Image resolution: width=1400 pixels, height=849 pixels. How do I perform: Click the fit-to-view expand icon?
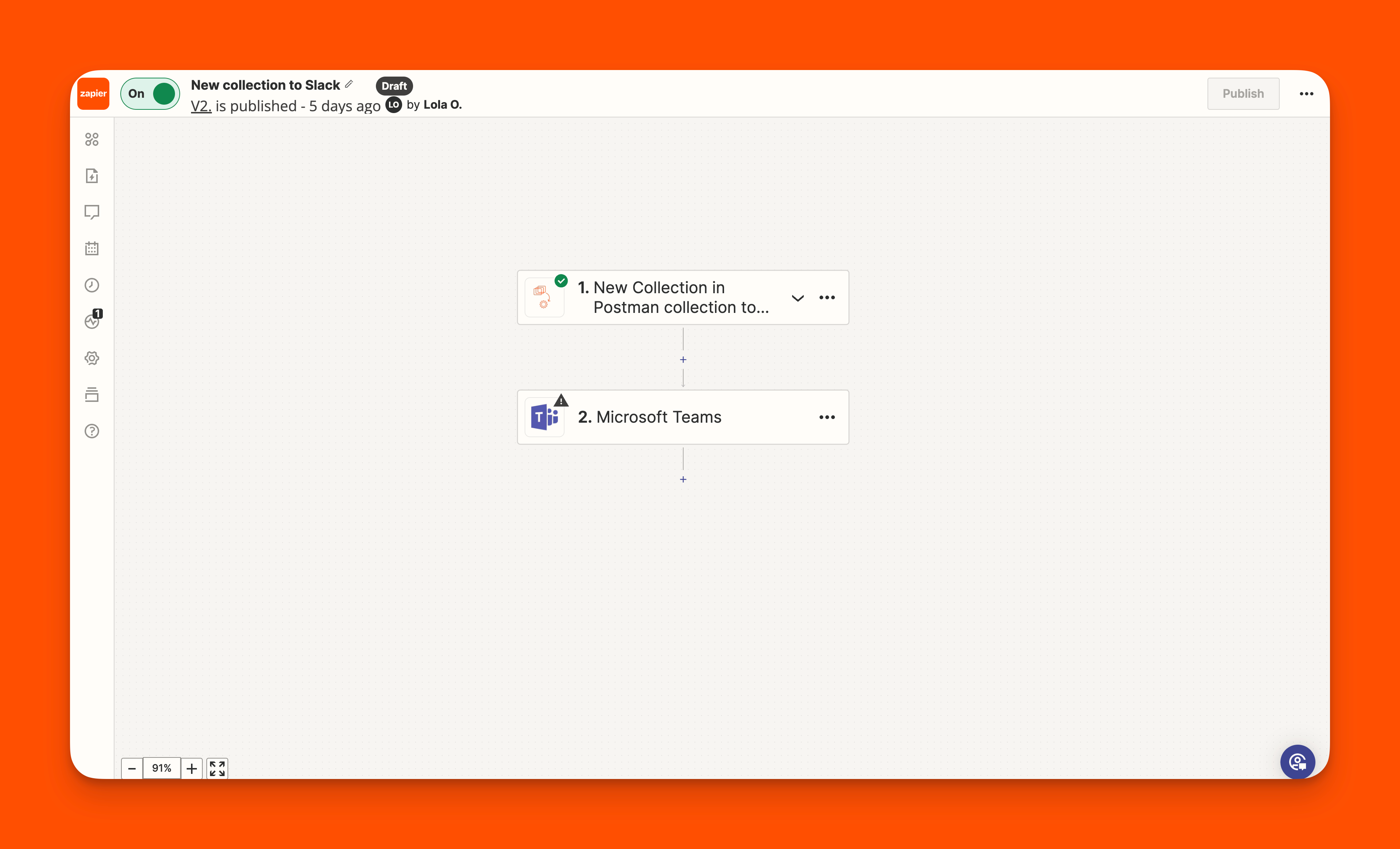(217, 768)
